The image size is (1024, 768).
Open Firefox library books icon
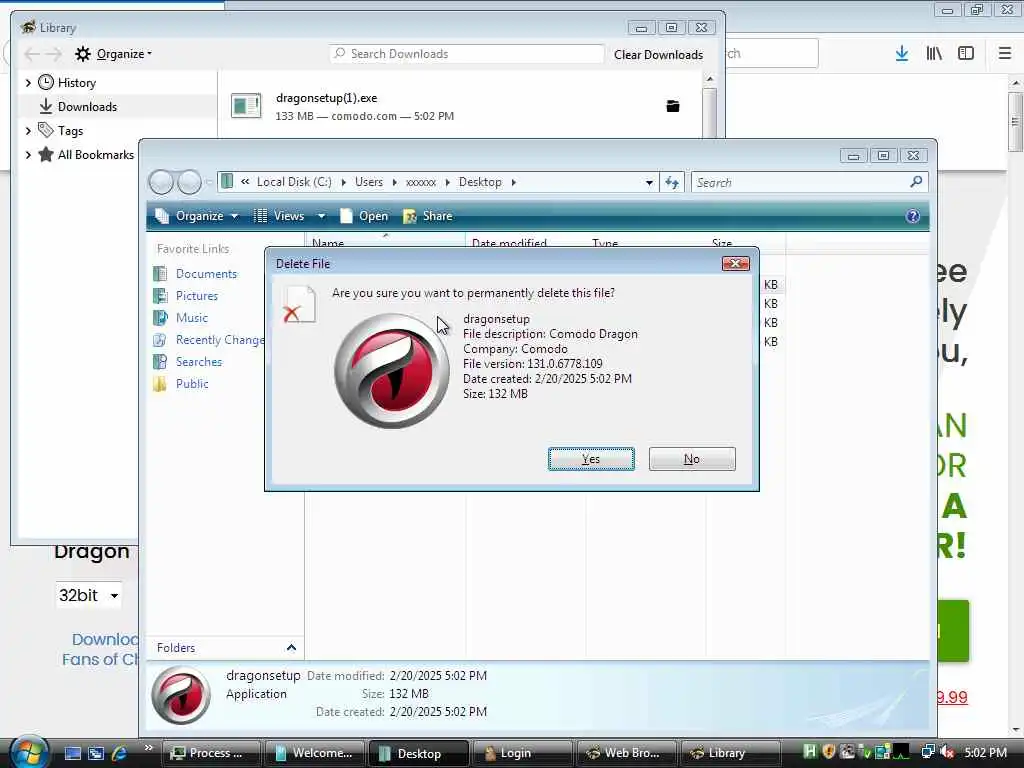coord(934,54)
